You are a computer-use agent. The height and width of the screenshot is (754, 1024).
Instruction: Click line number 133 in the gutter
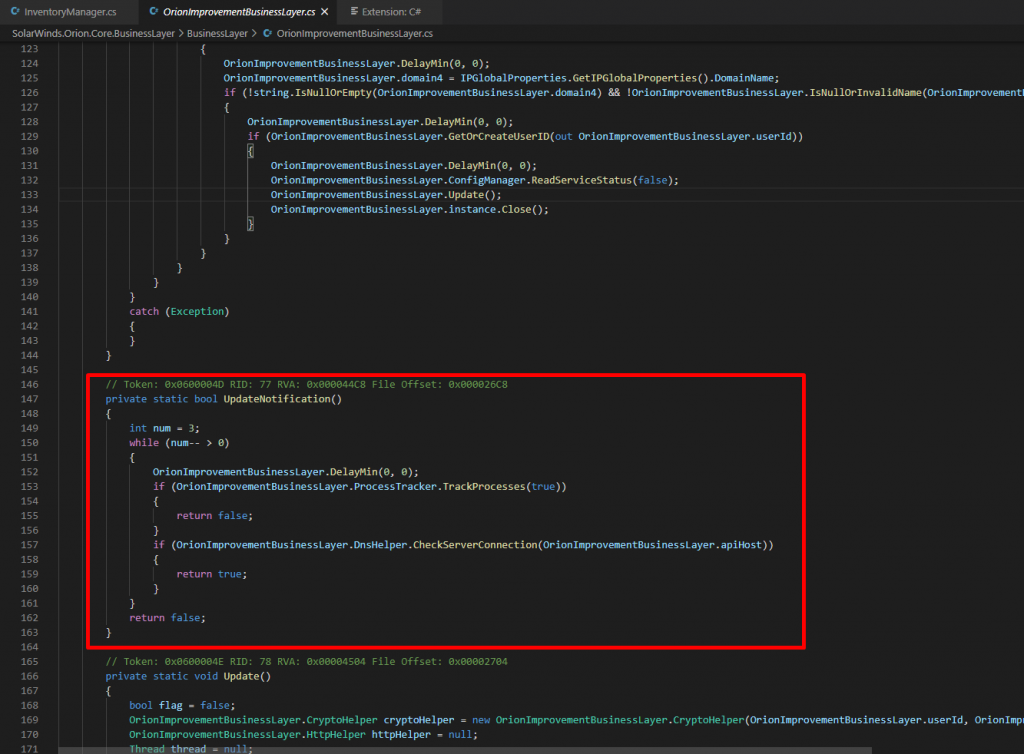[29, 195]
